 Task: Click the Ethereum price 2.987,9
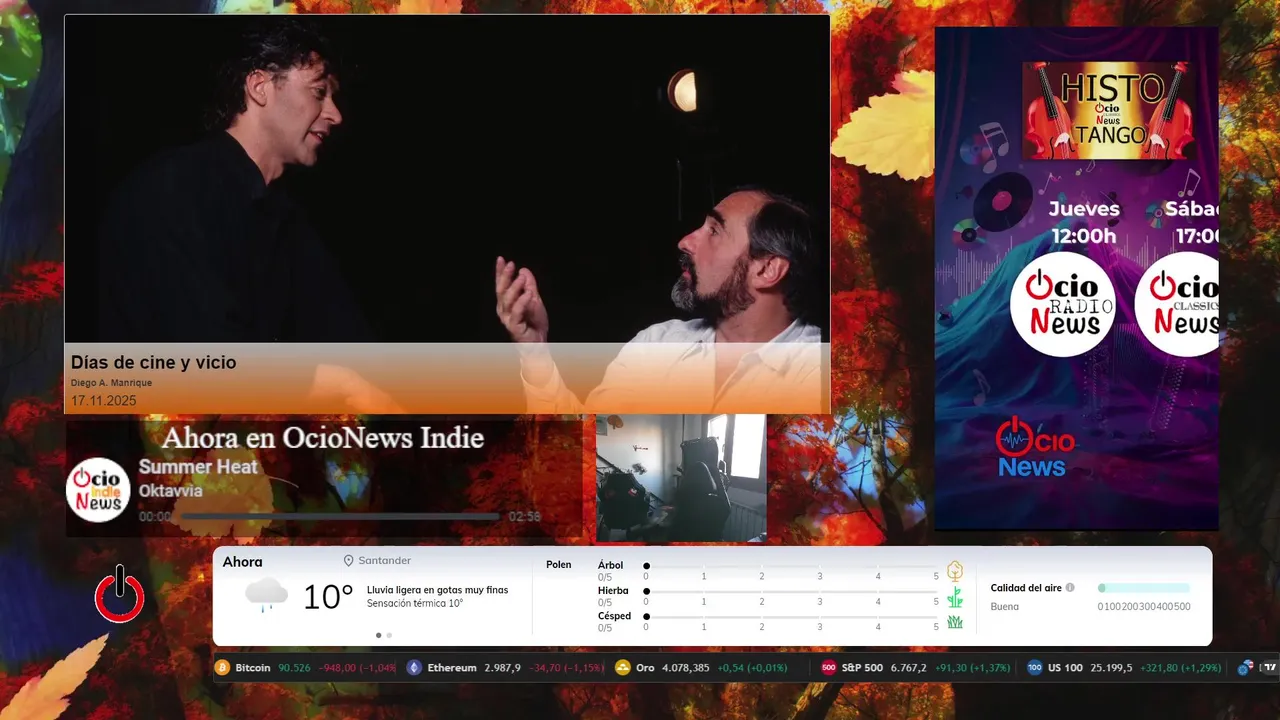click(x=502, y=668)
